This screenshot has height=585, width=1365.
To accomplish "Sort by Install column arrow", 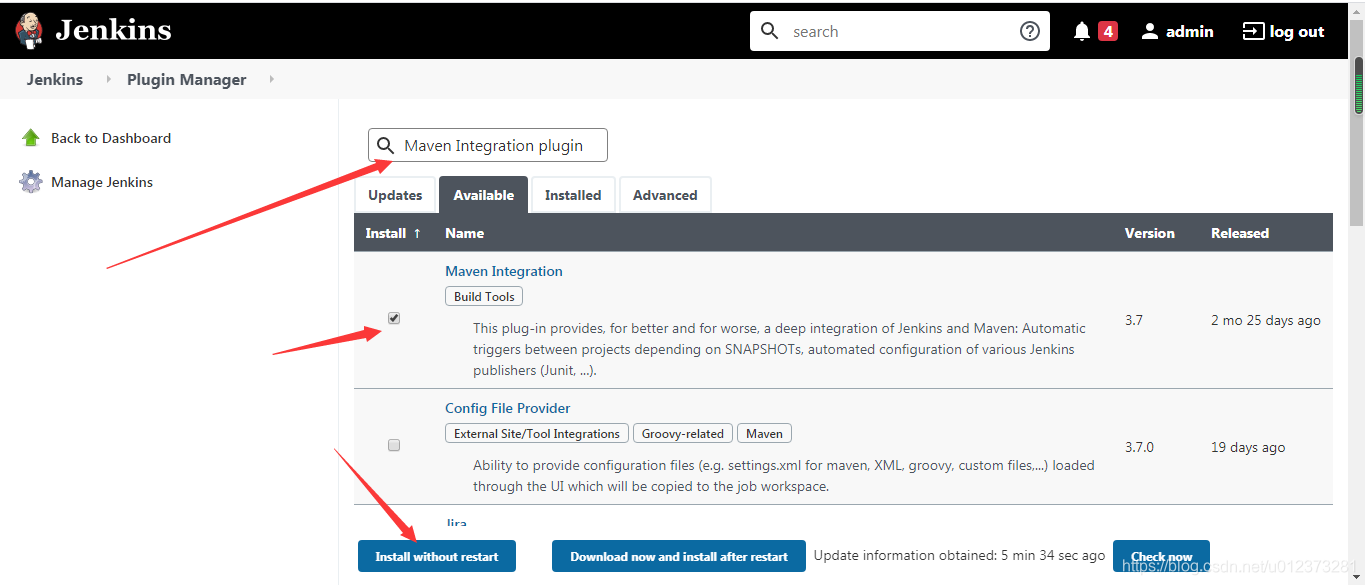I will (x=417, y=233).
